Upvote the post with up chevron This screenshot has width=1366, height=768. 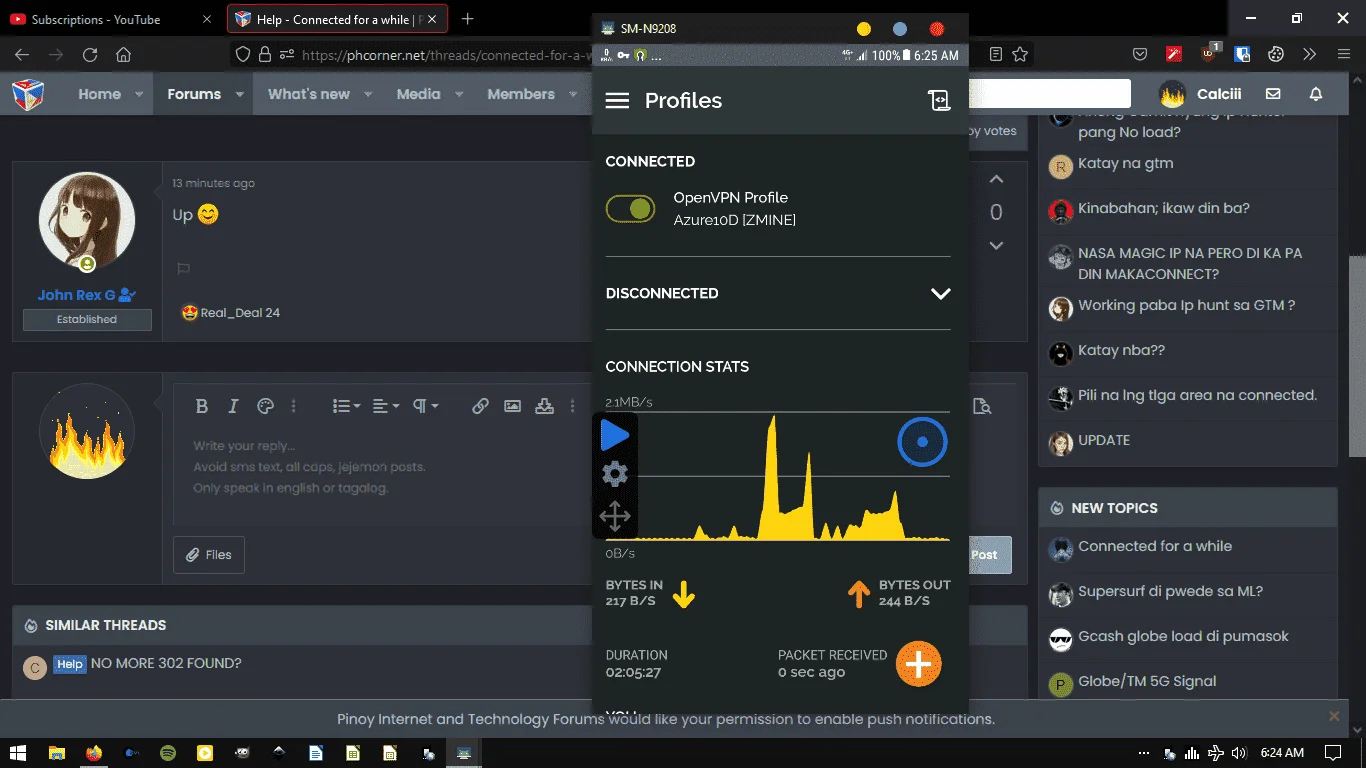click(996, 179)
